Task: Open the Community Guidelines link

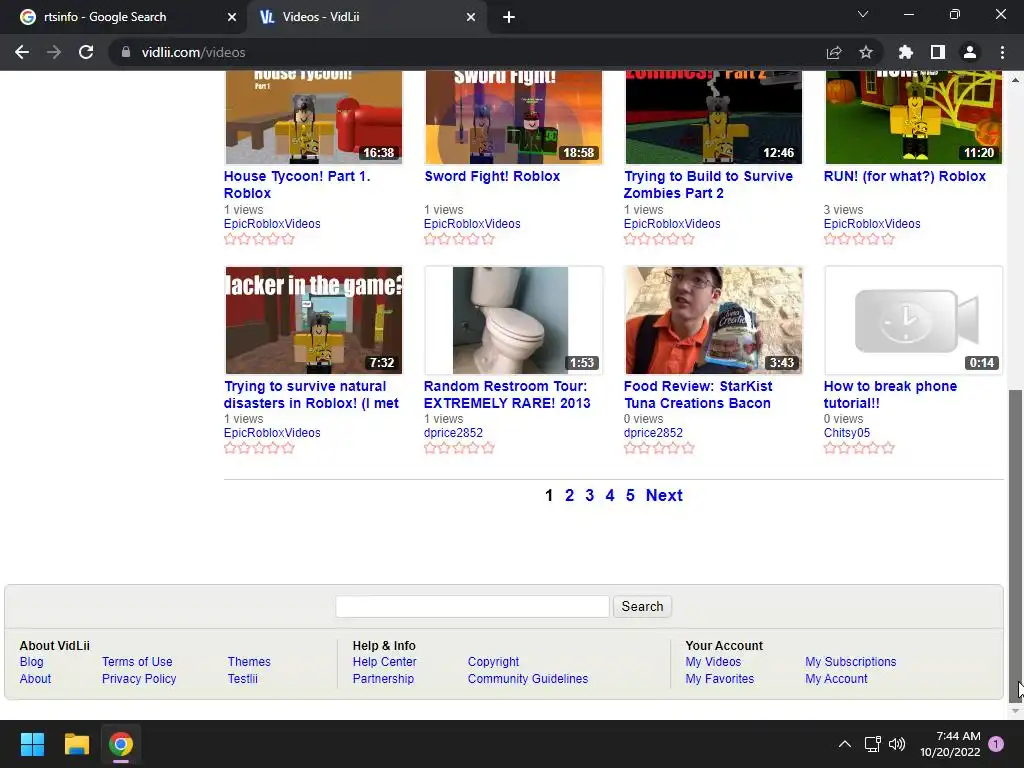Action: pos(528,679)
